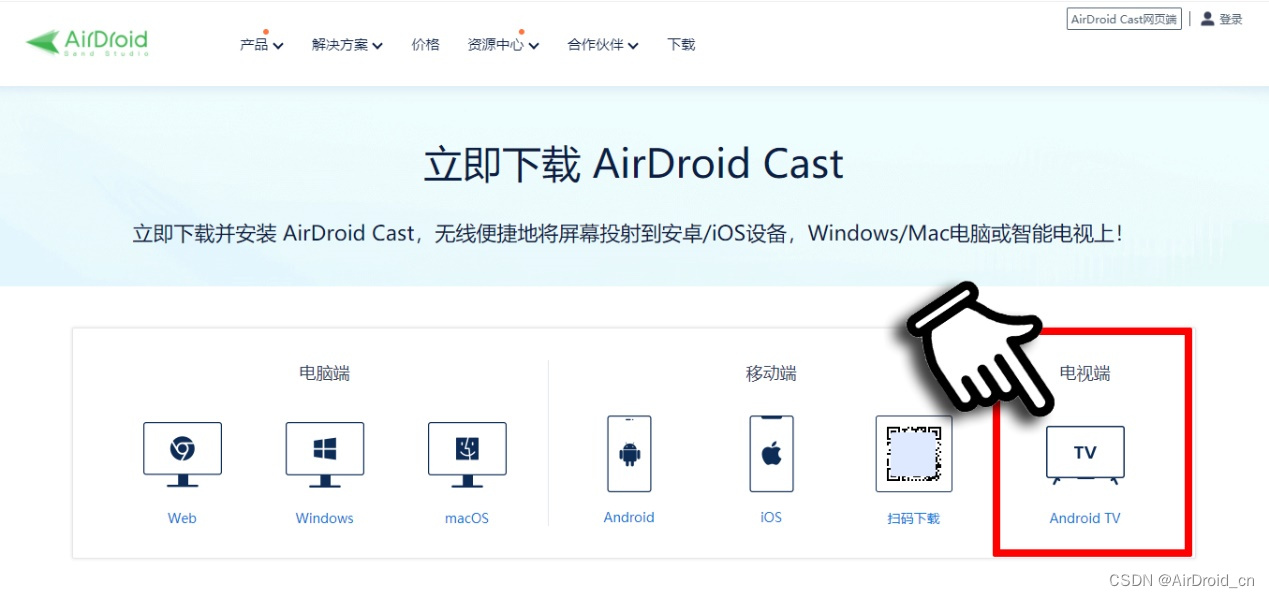The image size is (1269, 598).
Task: Expand the 解决方案 dropdown menu
Action: coord(347,44)
